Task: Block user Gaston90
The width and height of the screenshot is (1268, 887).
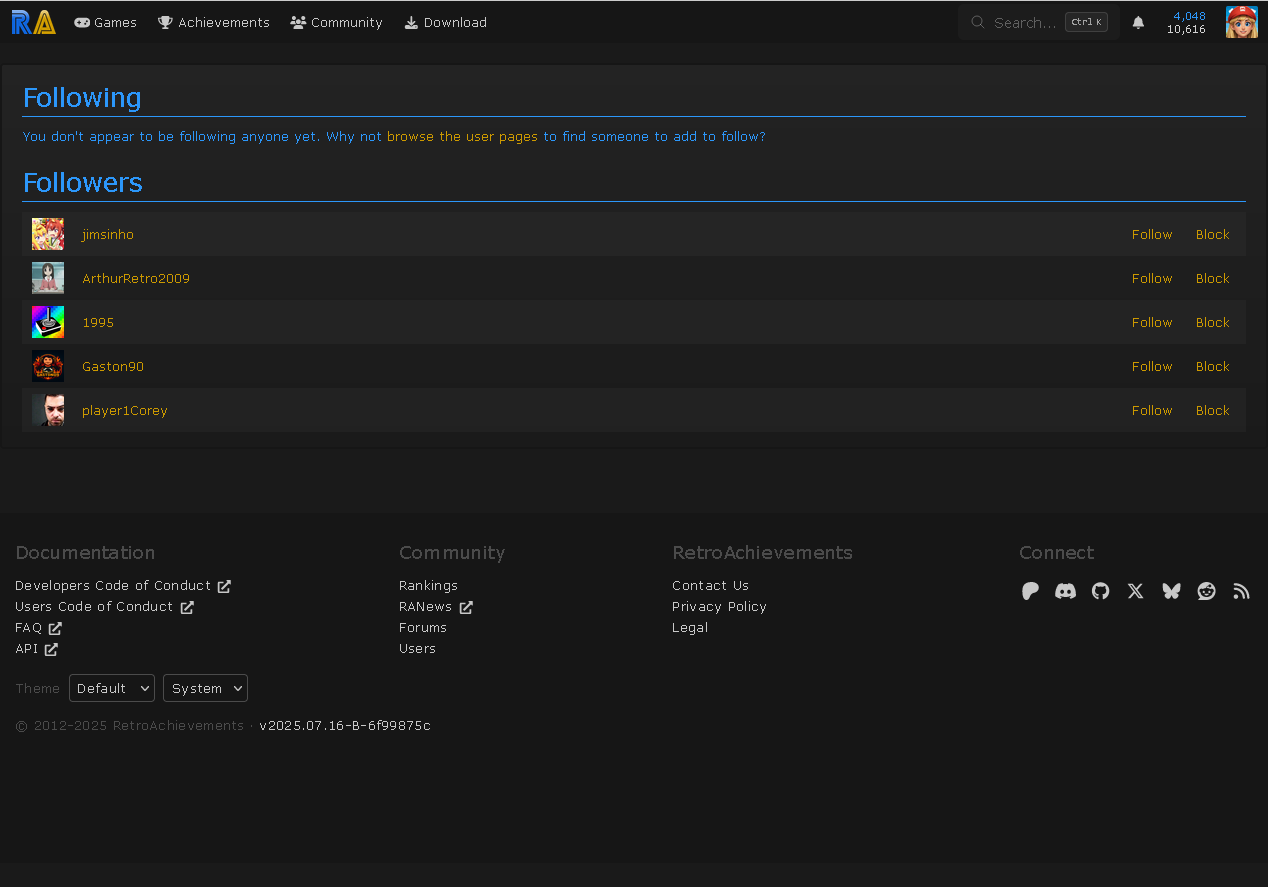Action: pos(1213,366)
